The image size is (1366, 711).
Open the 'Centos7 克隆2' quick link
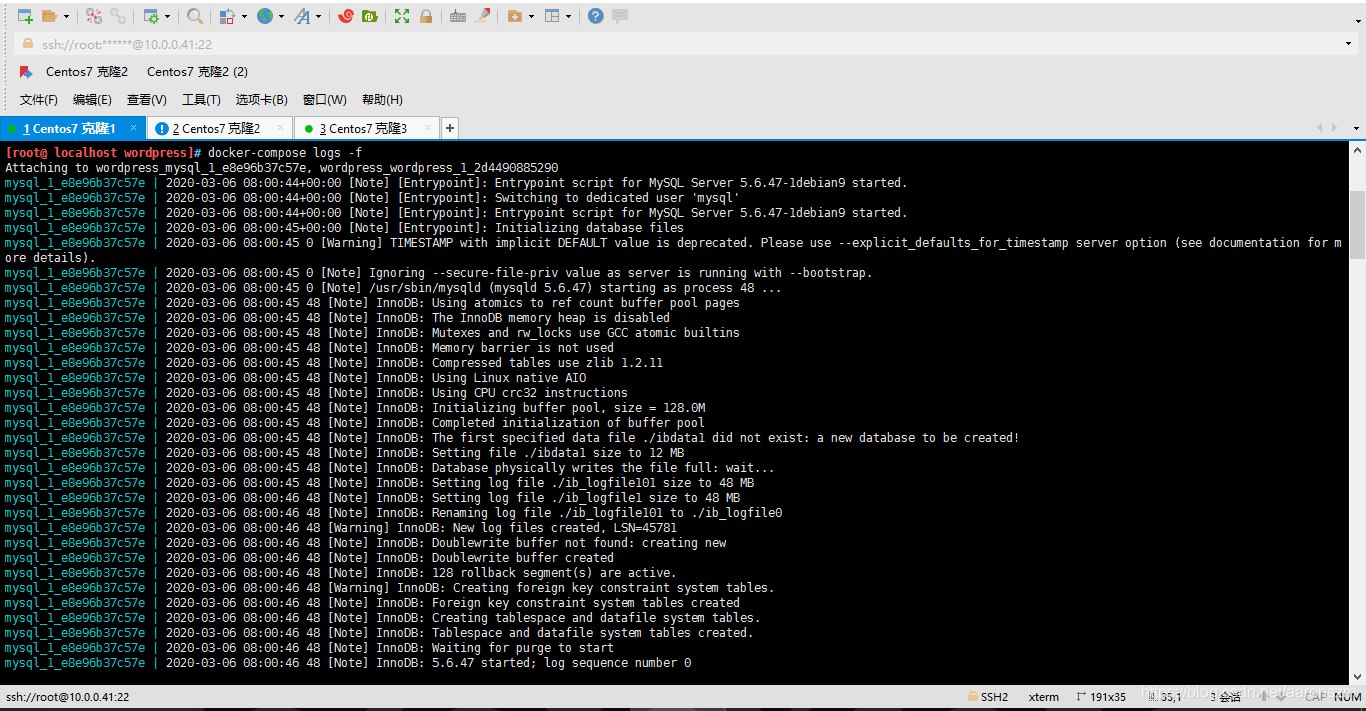click(x=87, y=72)
